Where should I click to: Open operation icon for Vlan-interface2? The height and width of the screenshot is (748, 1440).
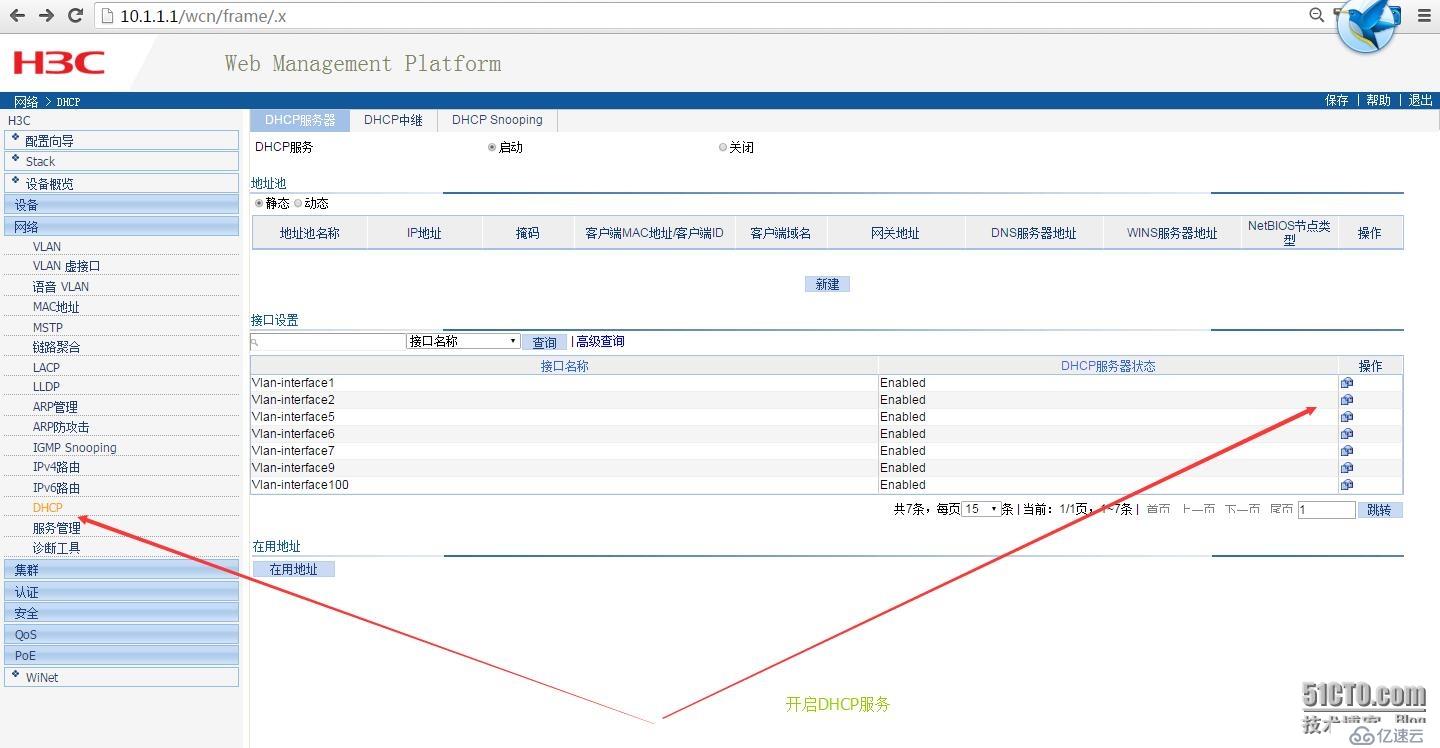pos(1347,400)
